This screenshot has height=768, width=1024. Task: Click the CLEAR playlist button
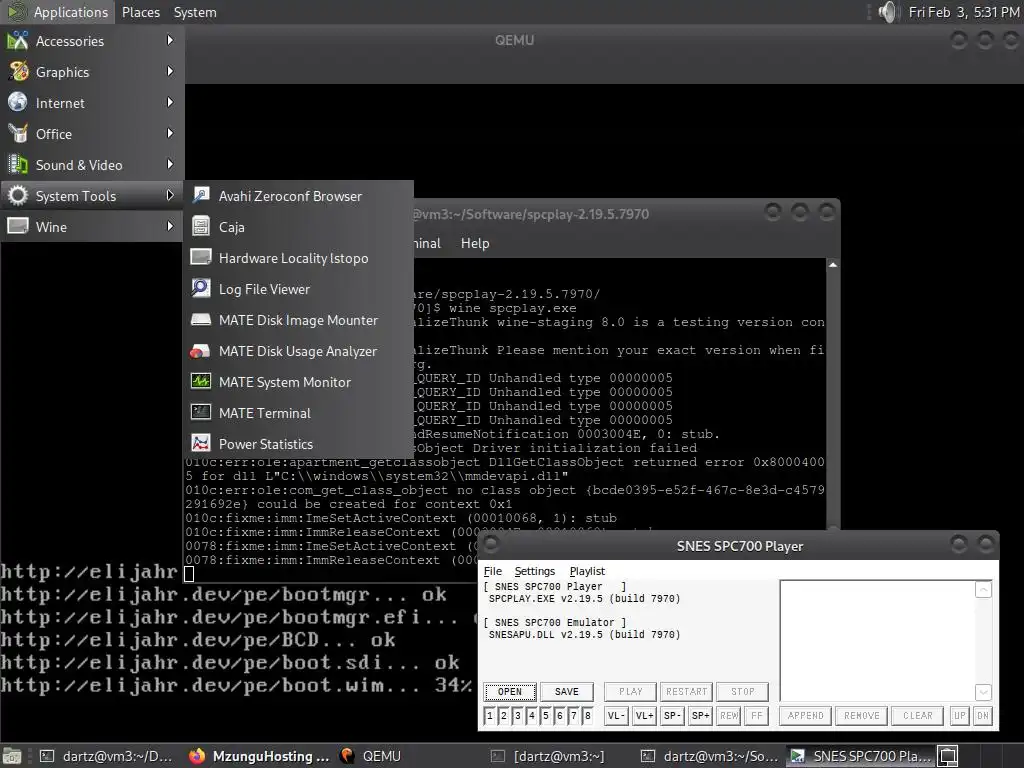point(918,716)
